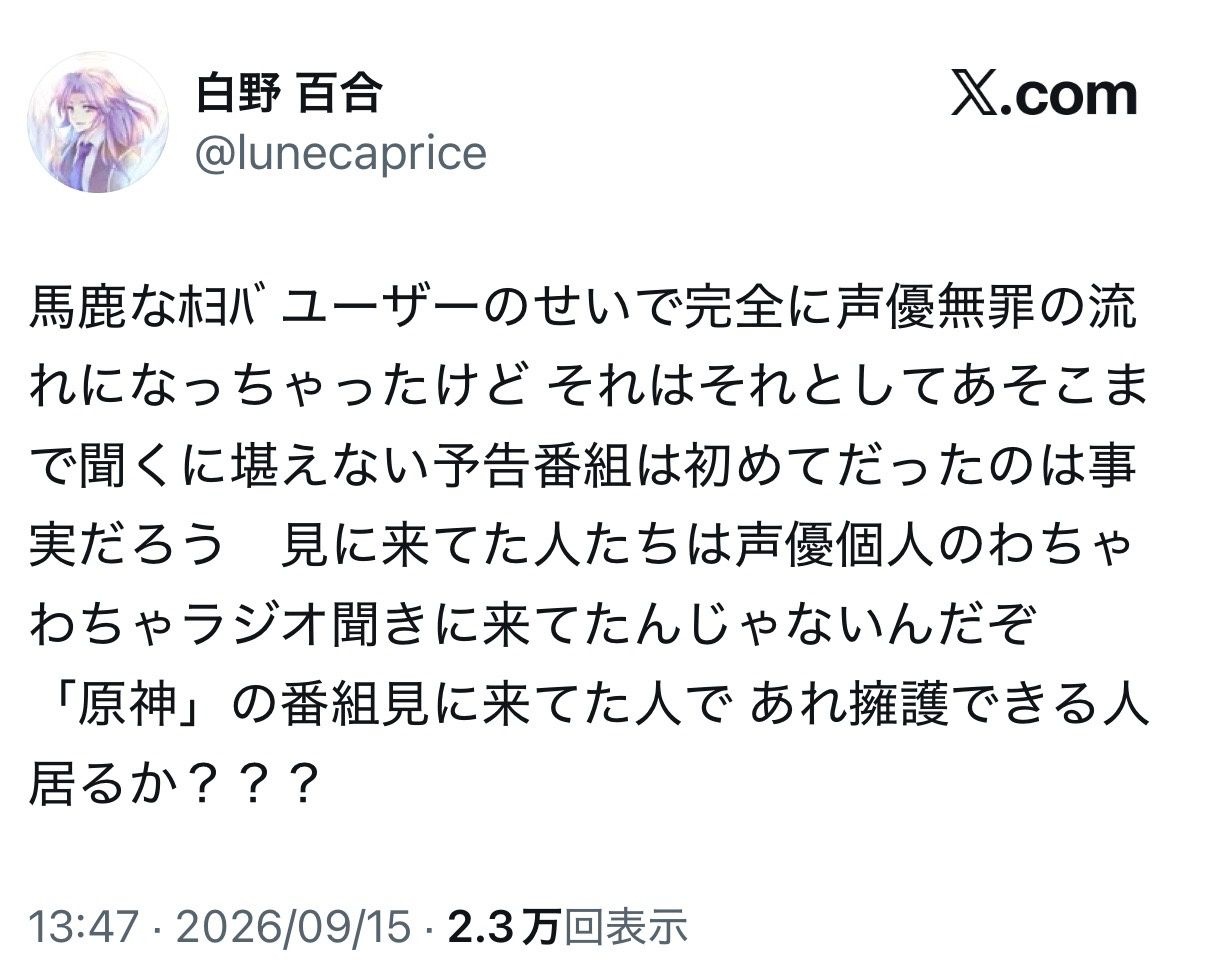Screen dimensions: 1206x972
Task: Click the 13:47 timestamp
Action: pos(82,927)
